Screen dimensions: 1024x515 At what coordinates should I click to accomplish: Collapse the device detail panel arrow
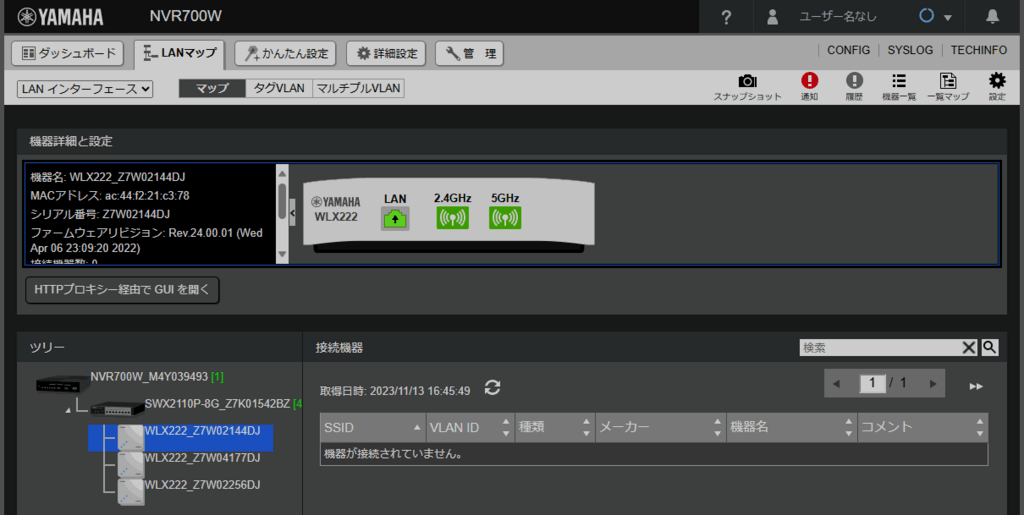coord(292,213)
